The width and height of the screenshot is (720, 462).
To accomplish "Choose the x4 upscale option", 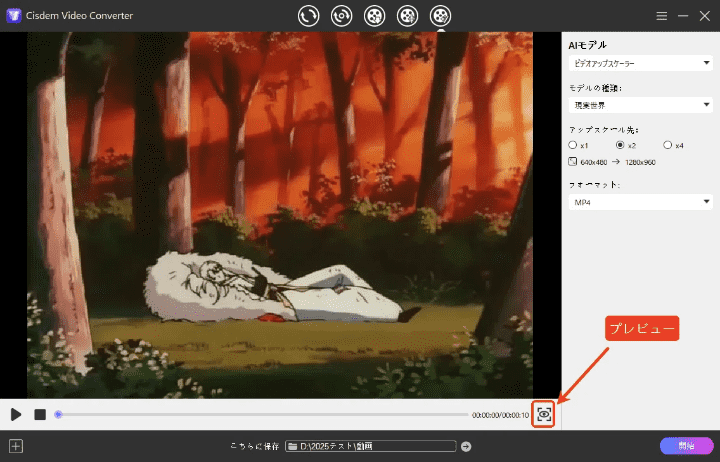I will click(x=667, y=145).
